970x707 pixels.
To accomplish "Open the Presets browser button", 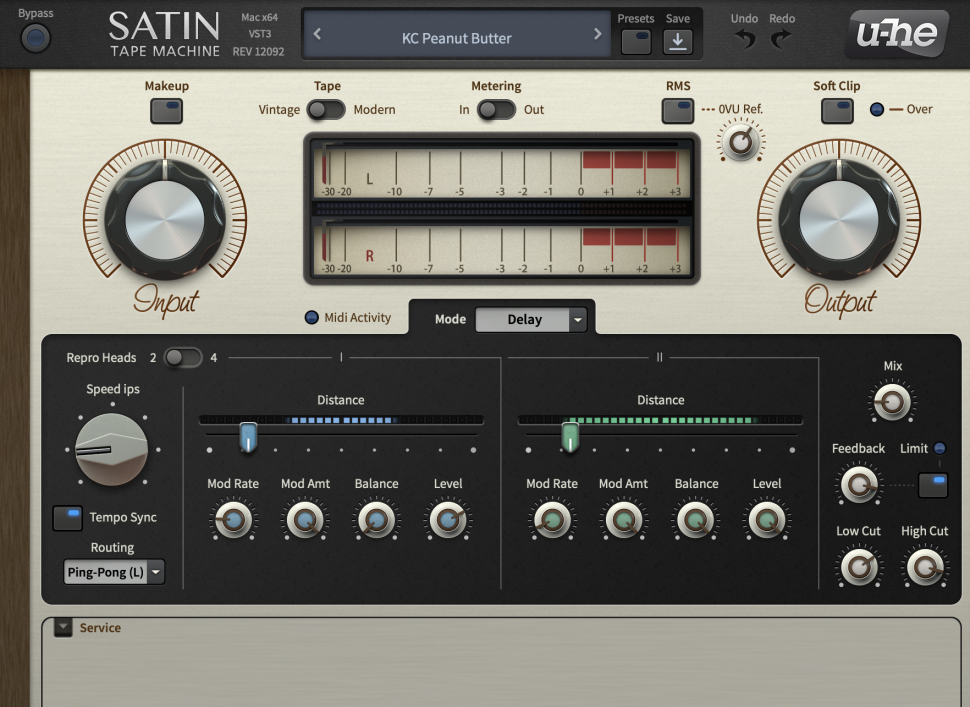I will coord(635,41).
